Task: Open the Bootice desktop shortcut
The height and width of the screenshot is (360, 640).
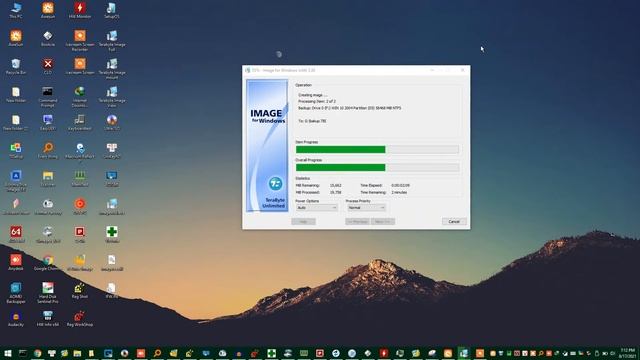Action: (x=48, y=38)
